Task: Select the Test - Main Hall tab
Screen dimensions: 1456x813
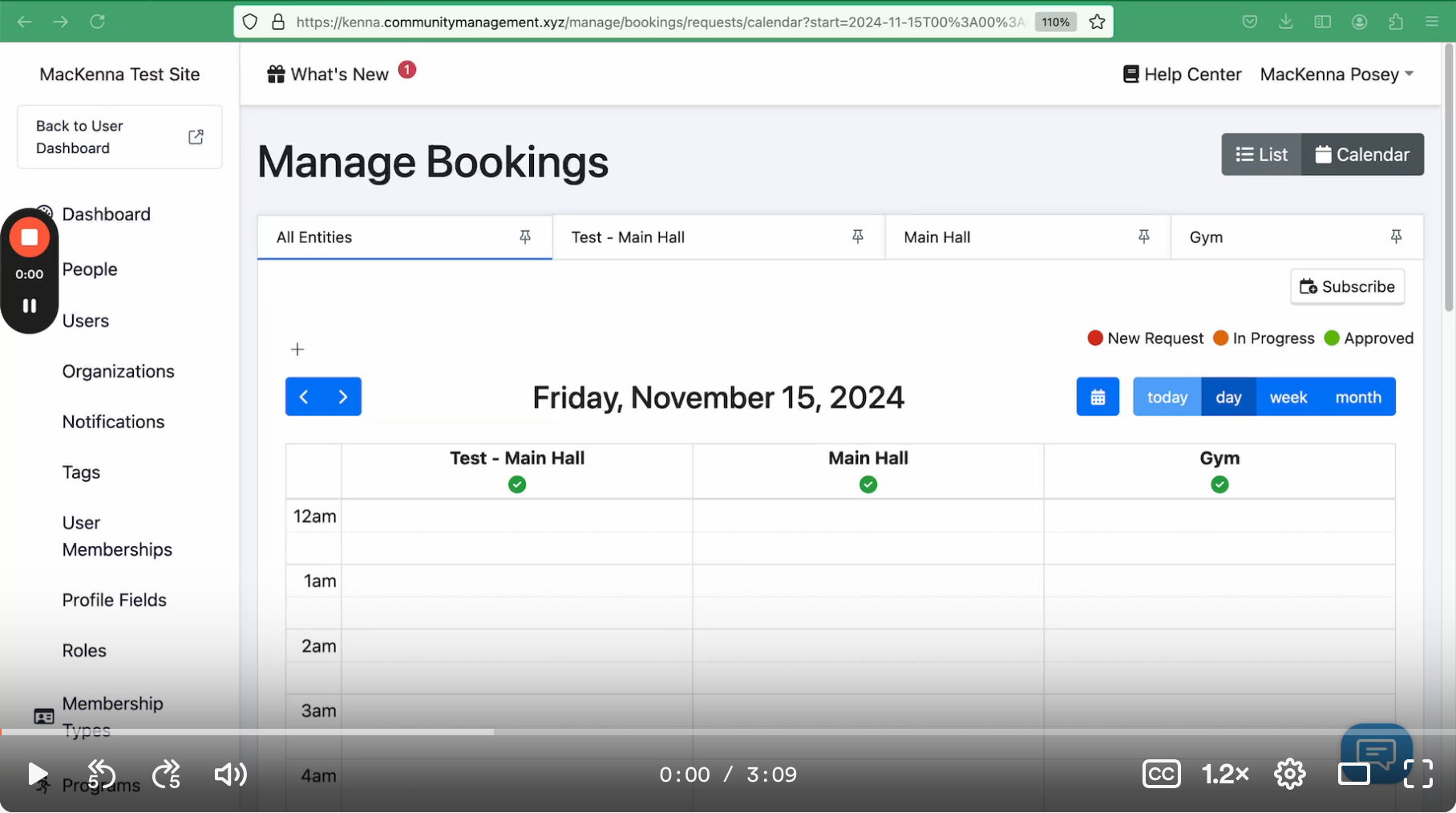Action: [x=718, y=237]
